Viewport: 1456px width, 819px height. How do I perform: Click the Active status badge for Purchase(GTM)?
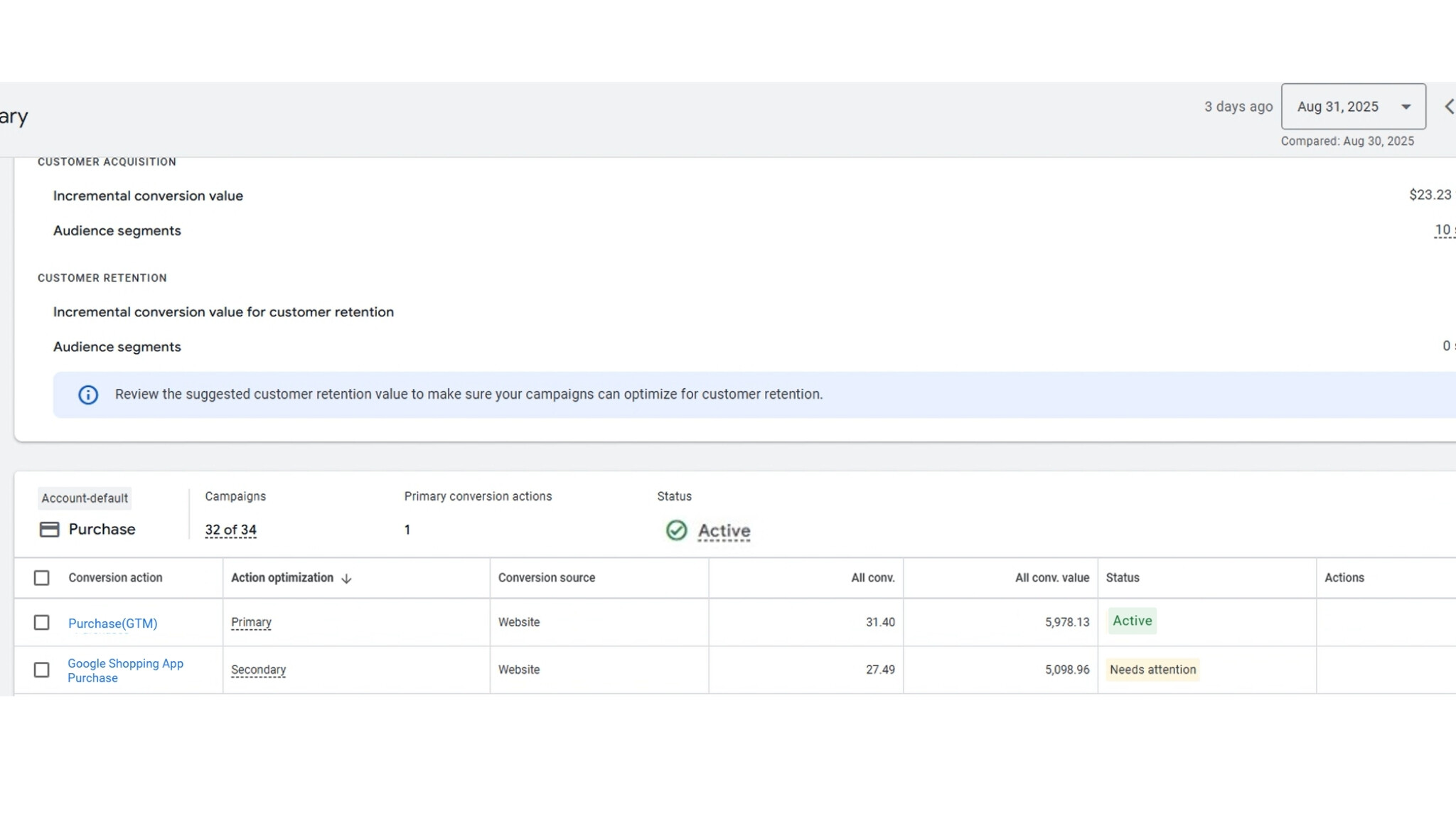(1132, 621)
